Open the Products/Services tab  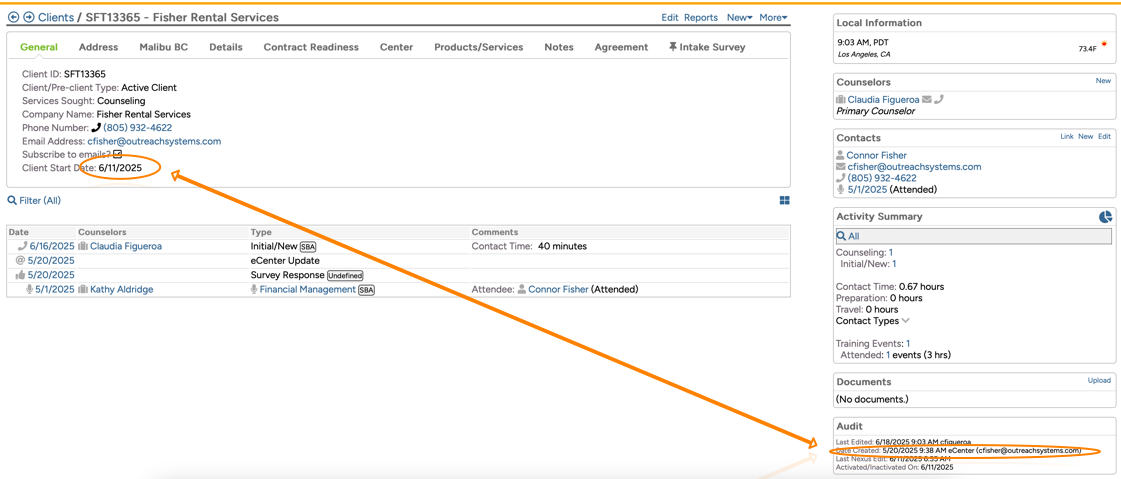click(478, 47)
